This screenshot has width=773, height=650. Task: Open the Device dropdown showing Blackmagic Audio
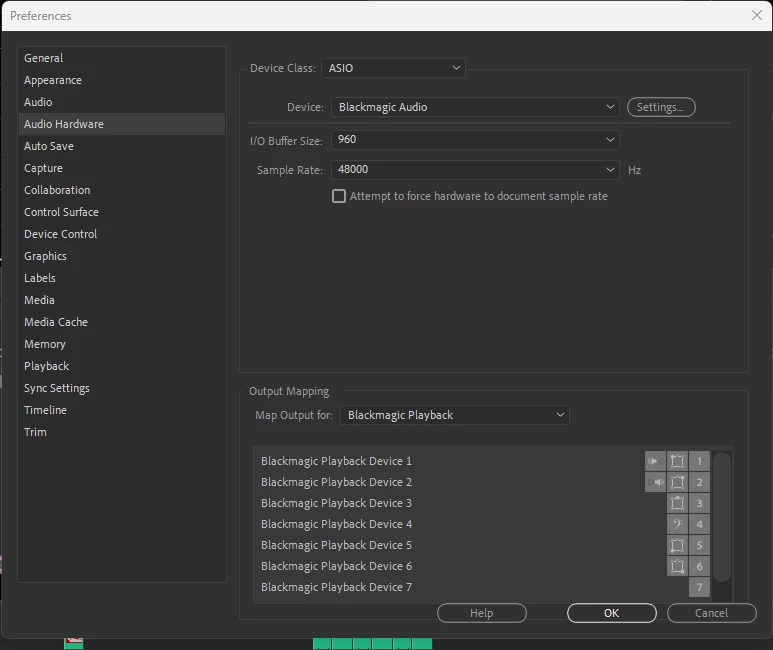475,107
